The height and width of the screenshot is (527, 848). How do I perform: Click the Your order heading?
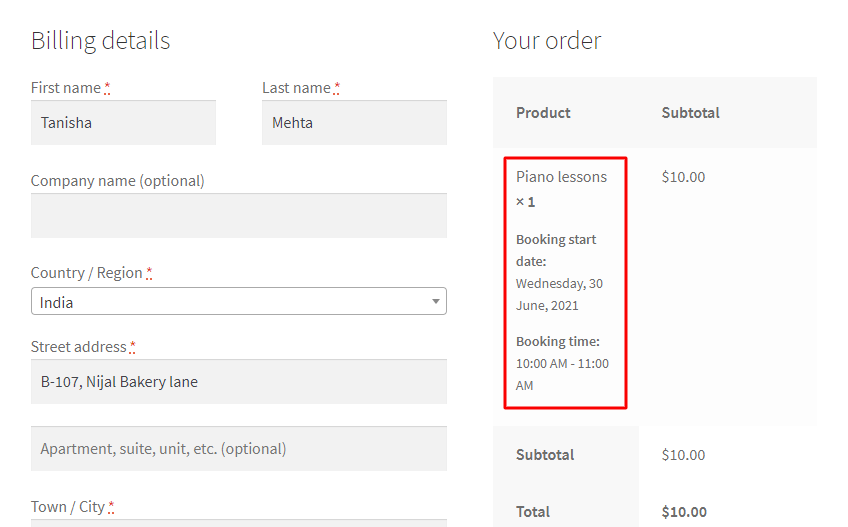[x=547, y=41]
